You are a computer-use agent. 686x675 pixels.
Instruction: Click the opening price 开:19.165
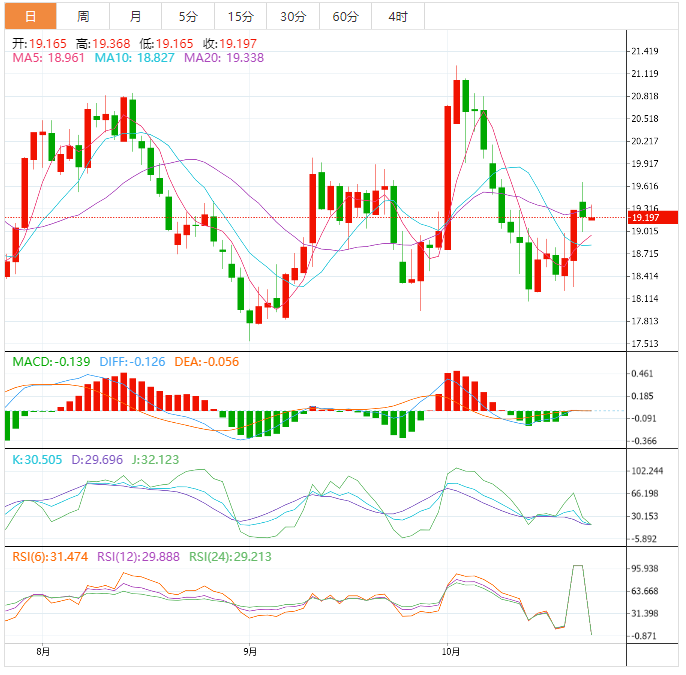[39, 44]
